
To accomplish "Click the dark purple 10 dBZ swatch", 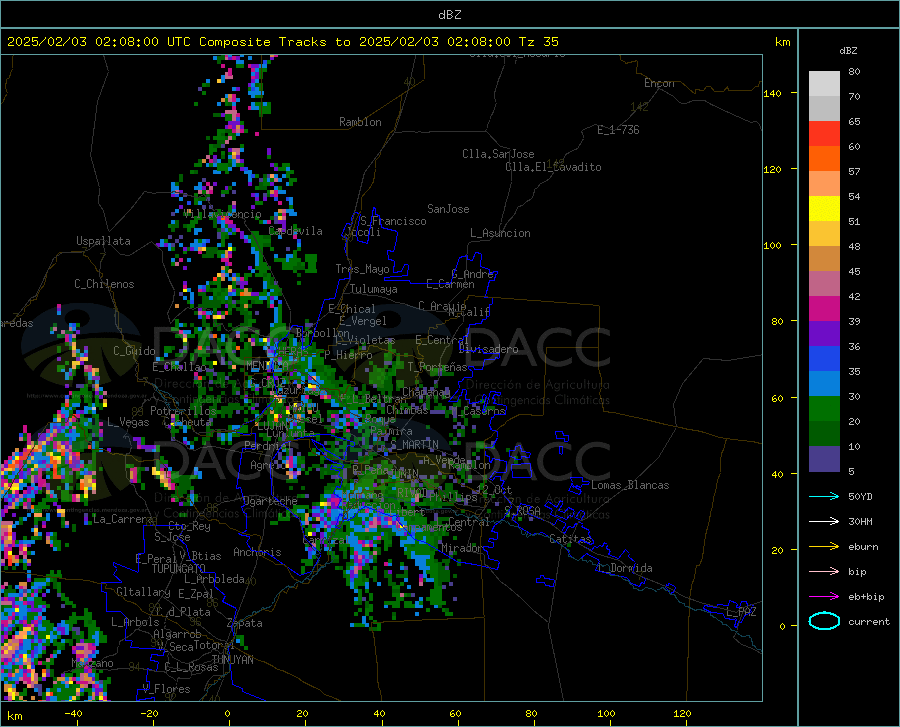I will click(x=824, y=459).
